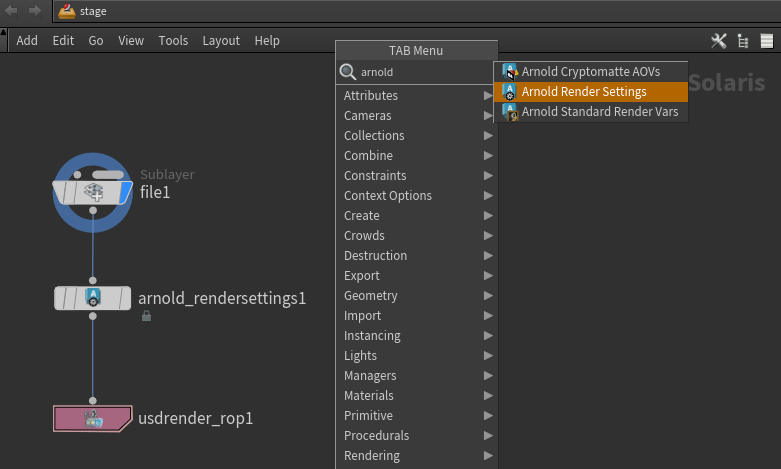
Task: Click the lock badge under arnold_rendersettings1
Action: (x=146, y=316)
